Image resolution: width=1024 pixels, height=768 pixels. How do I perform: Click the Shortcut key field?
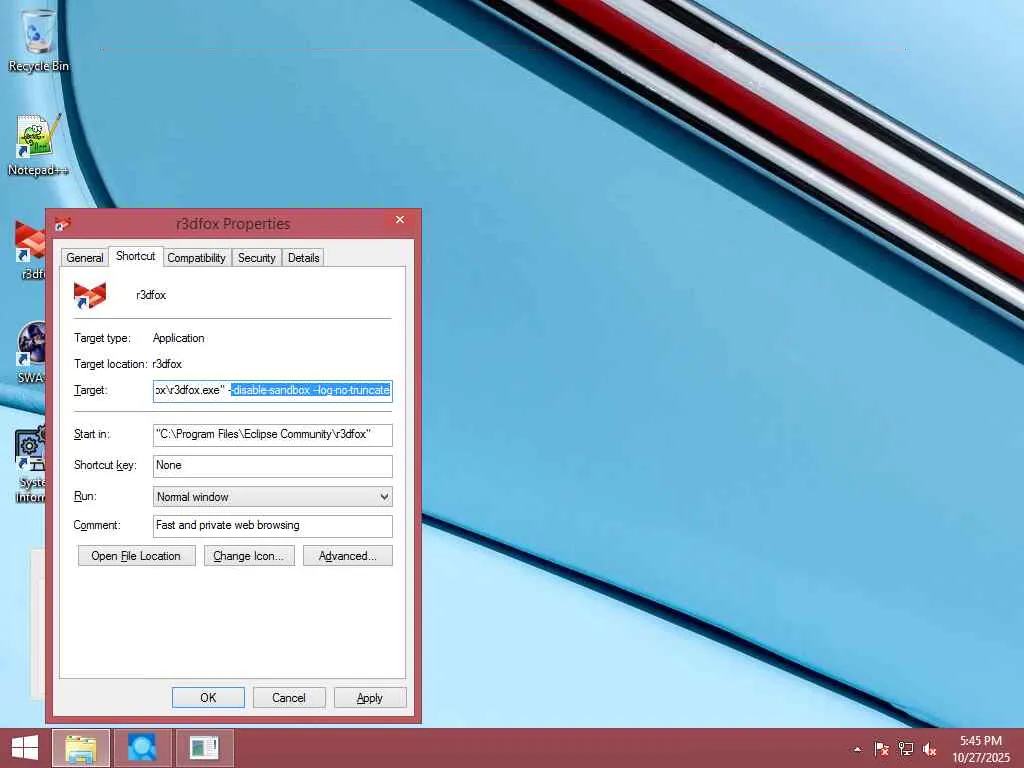pos(272,466)
